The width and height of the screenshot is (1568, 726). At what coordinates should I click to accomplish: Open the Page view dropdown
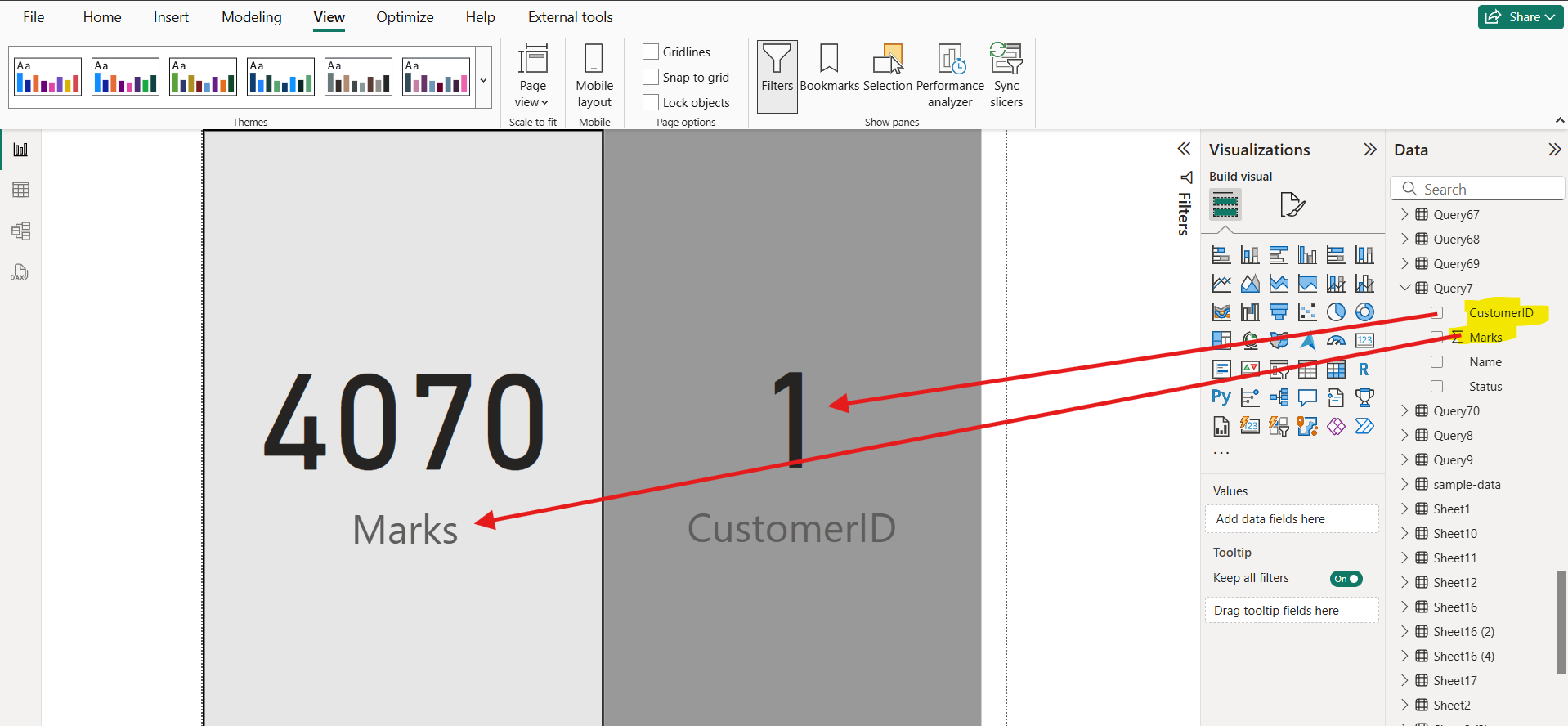tap(532, 75)
